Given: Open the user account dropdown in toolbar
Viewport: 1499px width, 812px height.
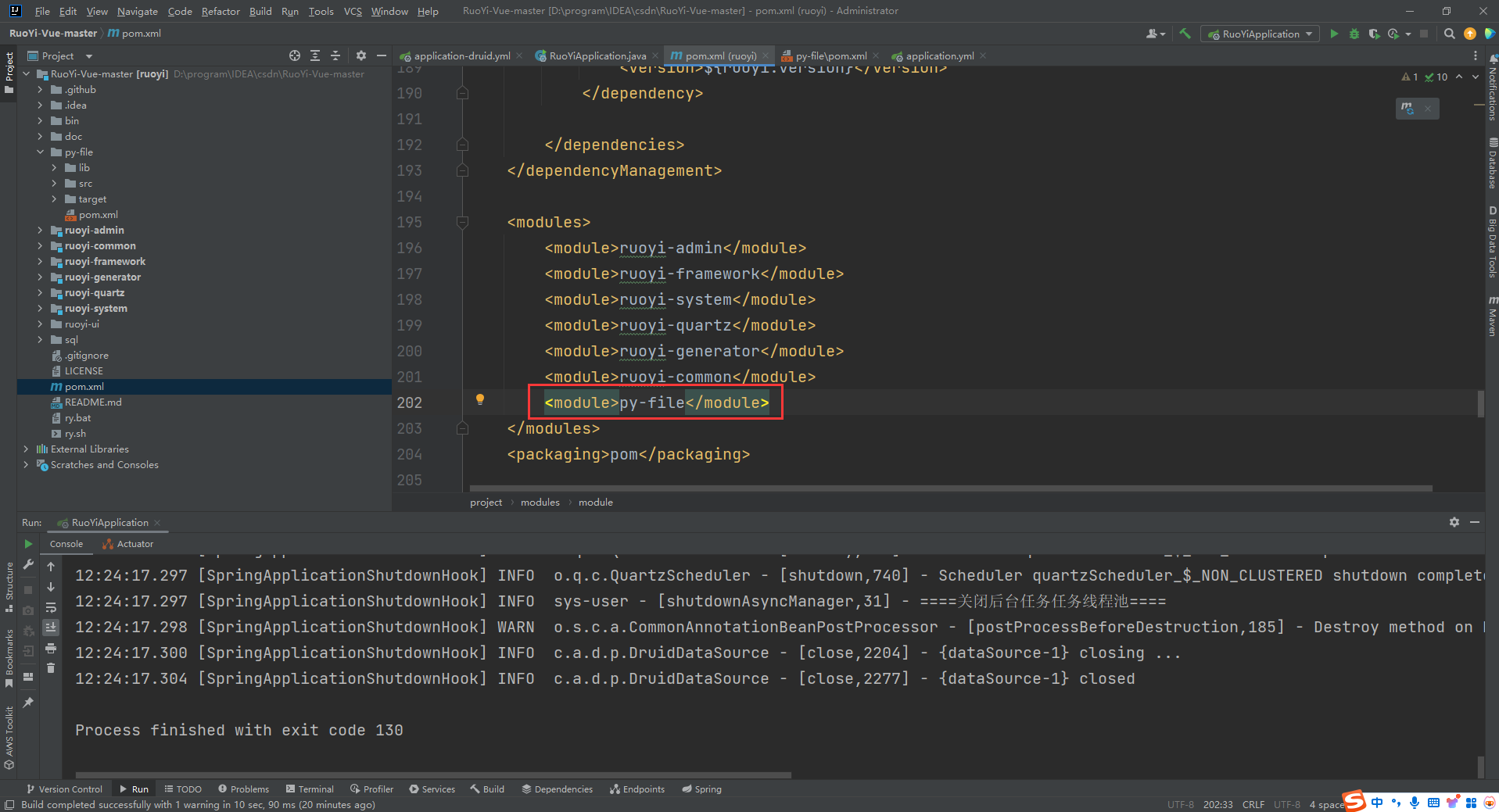Looking at the screenshot, I should (1156, 34).
